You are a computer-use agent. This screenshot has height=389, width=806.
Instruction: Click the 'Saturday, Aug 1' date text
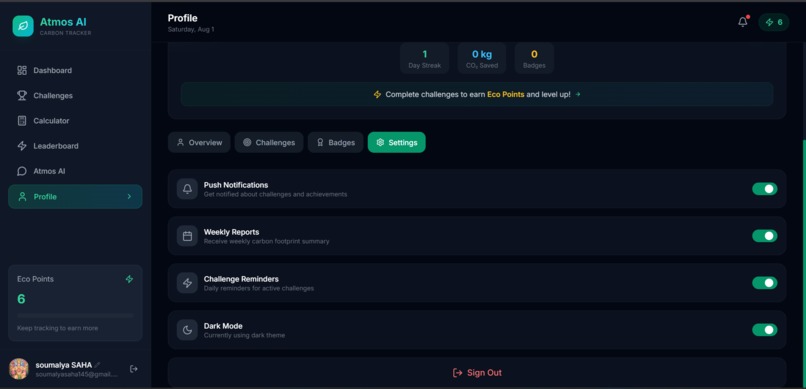coord(191,29)
